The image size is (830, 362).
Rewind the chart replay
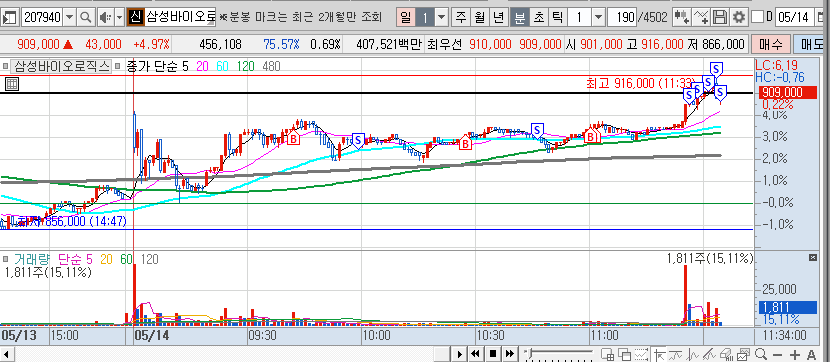coord(475,354)
